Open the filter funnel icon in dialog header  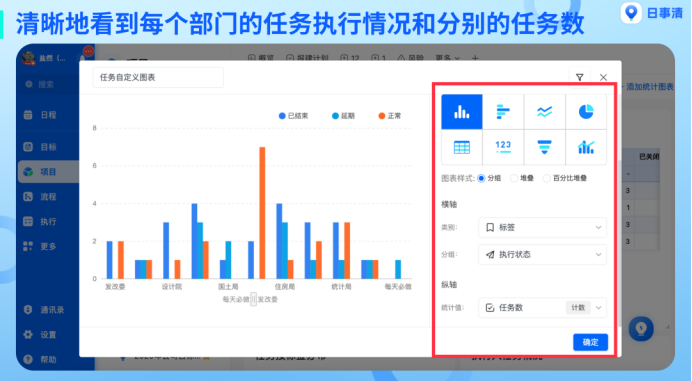tap(579, 77)
